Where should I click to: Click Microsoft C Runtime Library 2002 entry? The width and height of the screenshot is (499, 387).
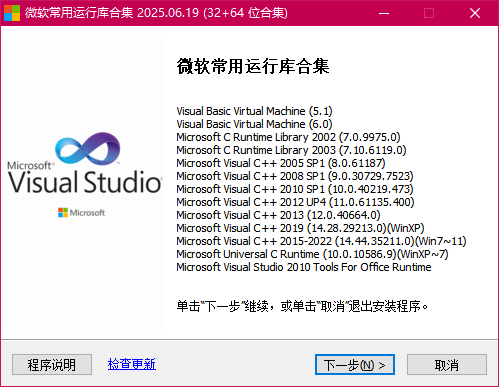pyautogui.click(x=288, y=137)
